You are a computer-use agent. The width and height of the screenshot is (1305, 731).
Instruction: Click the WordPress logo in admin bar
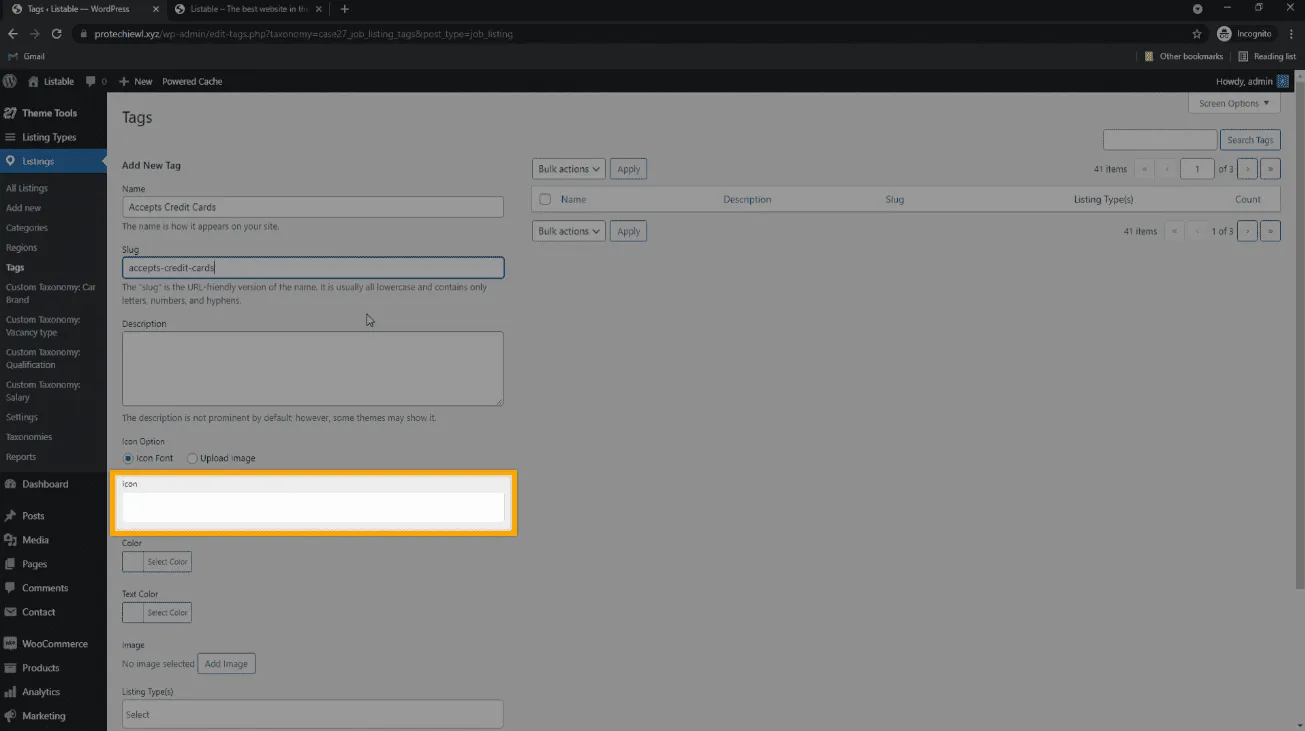coord(10,81)
